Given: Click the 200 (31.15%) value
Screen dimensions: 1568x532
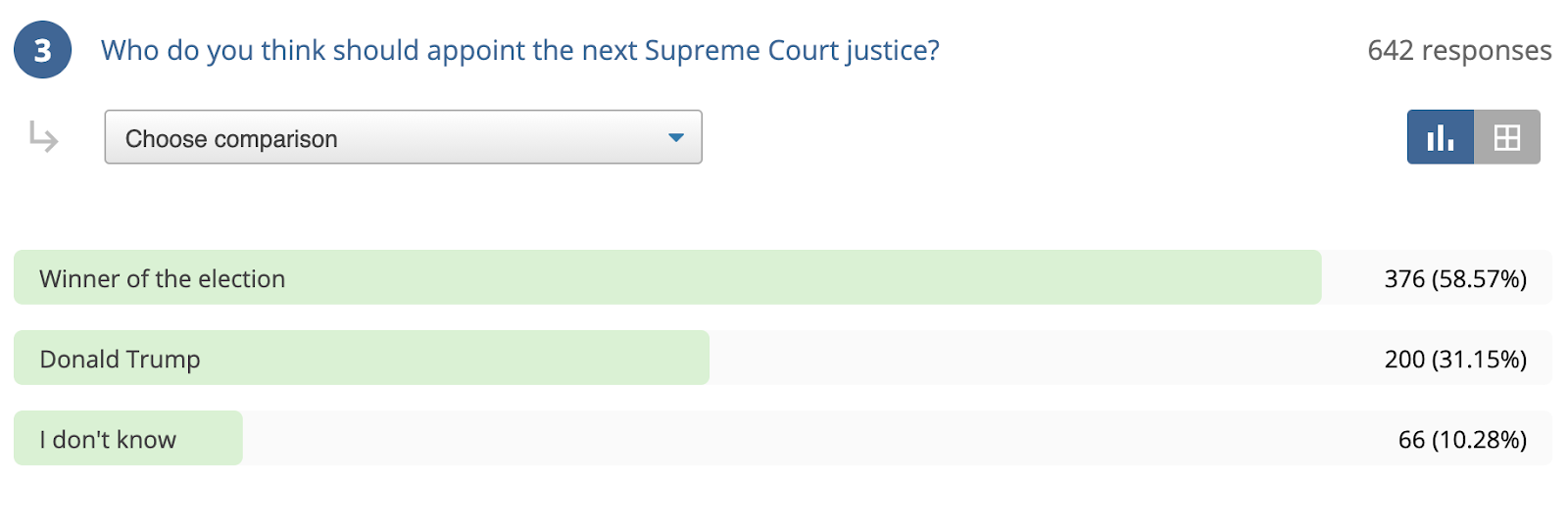Looking at the screenshot, I should click(x=1455, y=360).
